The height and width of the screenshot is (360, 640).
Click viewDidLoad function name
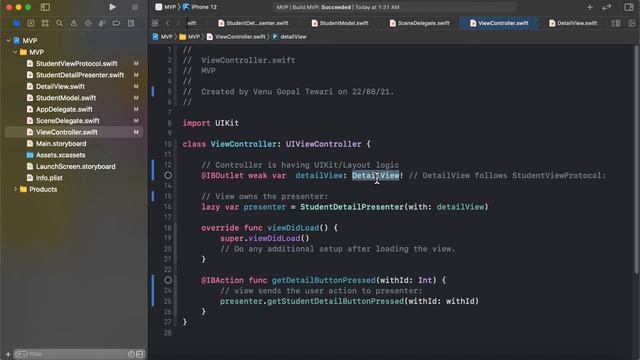[293, 228]
